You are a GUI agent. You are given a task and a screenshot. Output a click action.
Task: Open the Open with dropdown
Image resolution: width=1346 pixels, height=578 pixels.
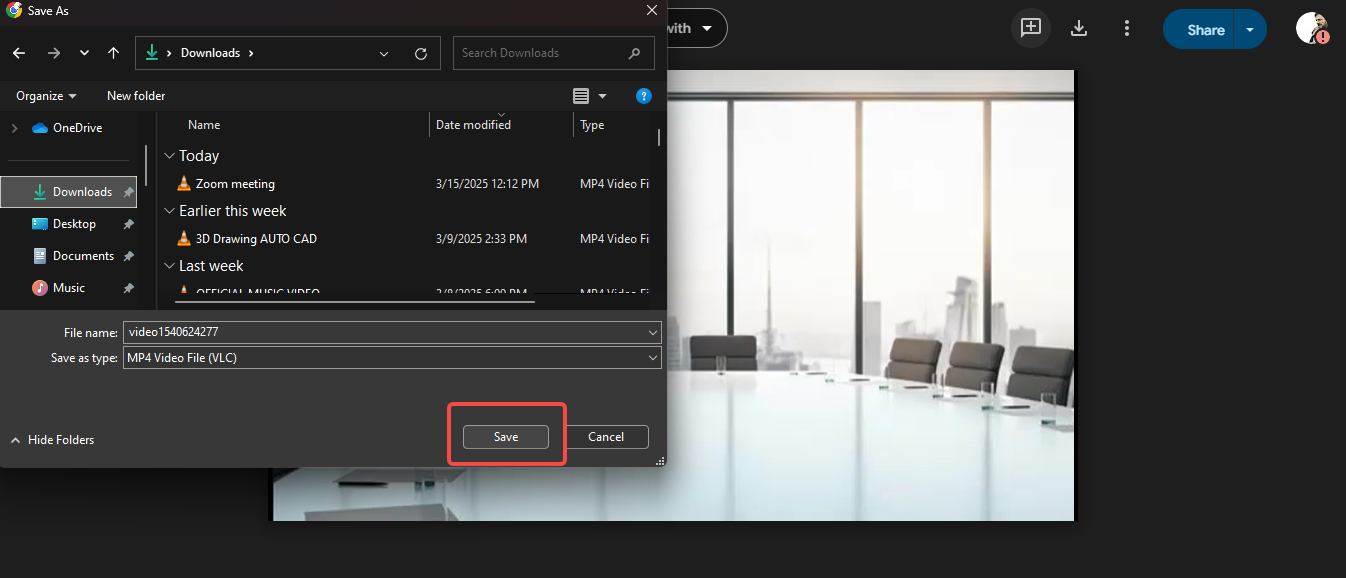click(x=696, y=28)
